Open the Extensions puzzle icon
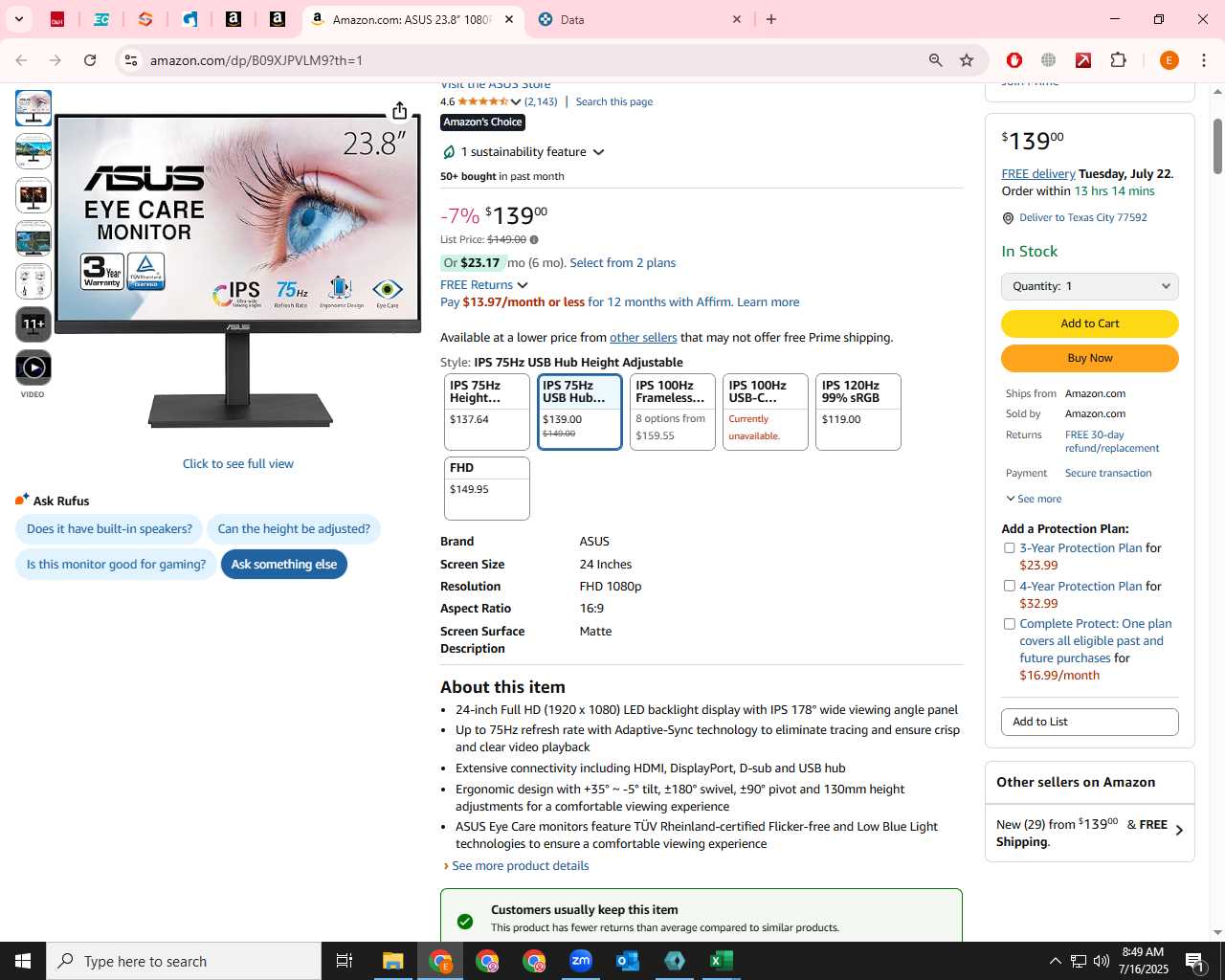This screenshot has height=980, width=1225. tap(1118, 60)
